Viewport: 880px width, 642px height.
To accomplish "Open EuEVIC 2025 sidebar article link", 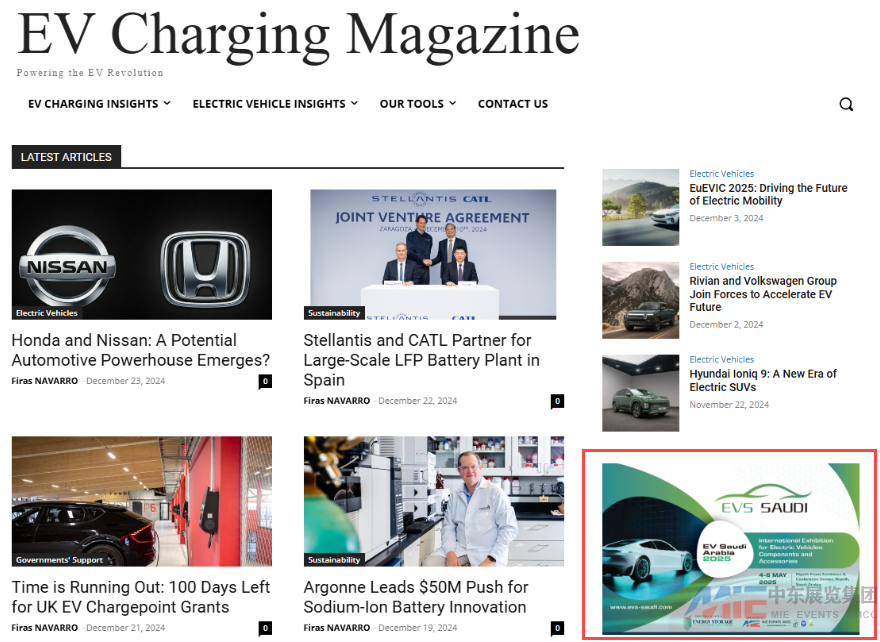I will click(x=767, y=194).
